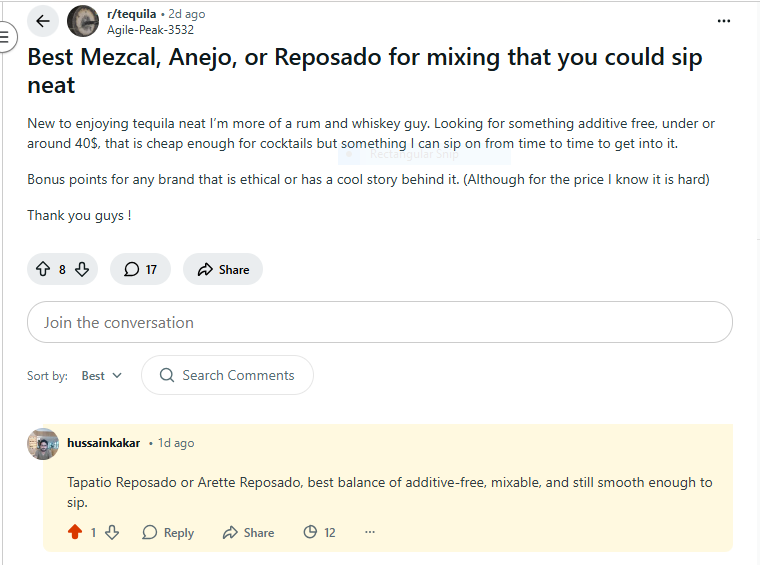Open hussainkakar's profile link
This screenshot has width=760, height=565.
(103, 443)
